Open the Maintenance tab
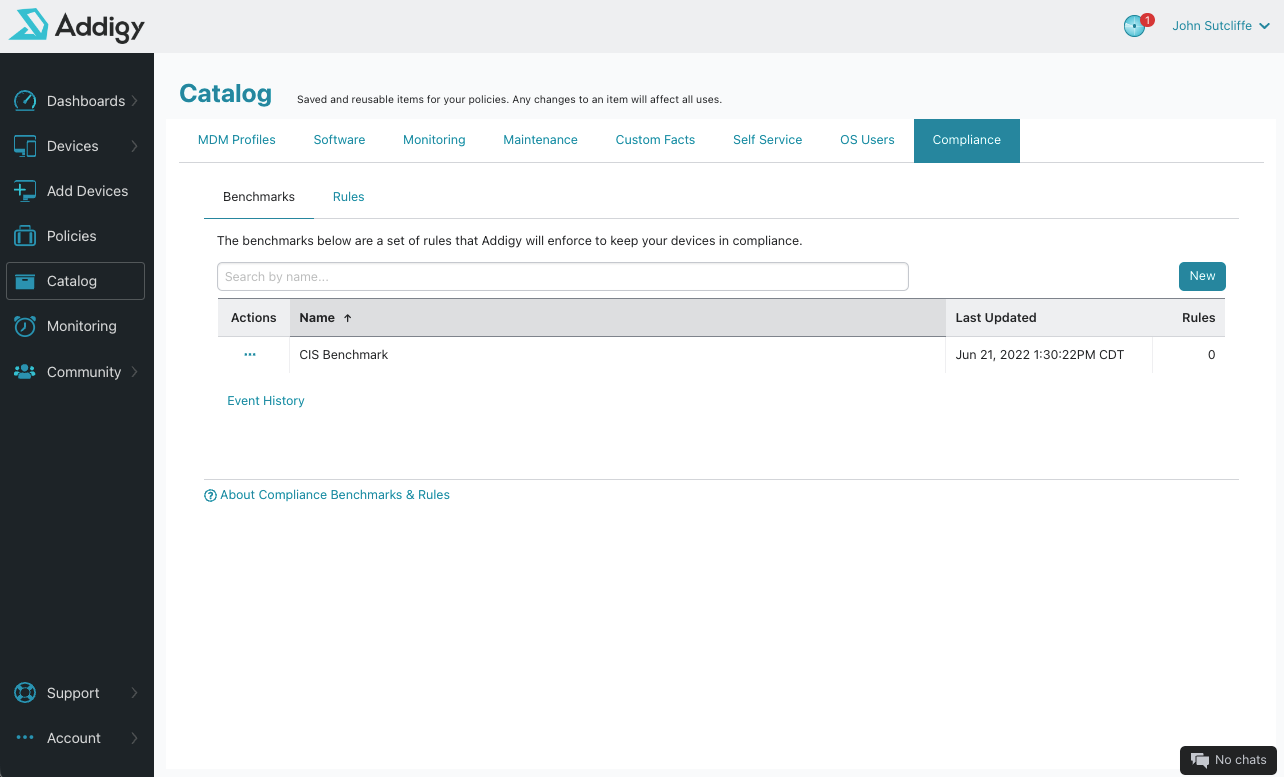 click(x=540, y=140)
